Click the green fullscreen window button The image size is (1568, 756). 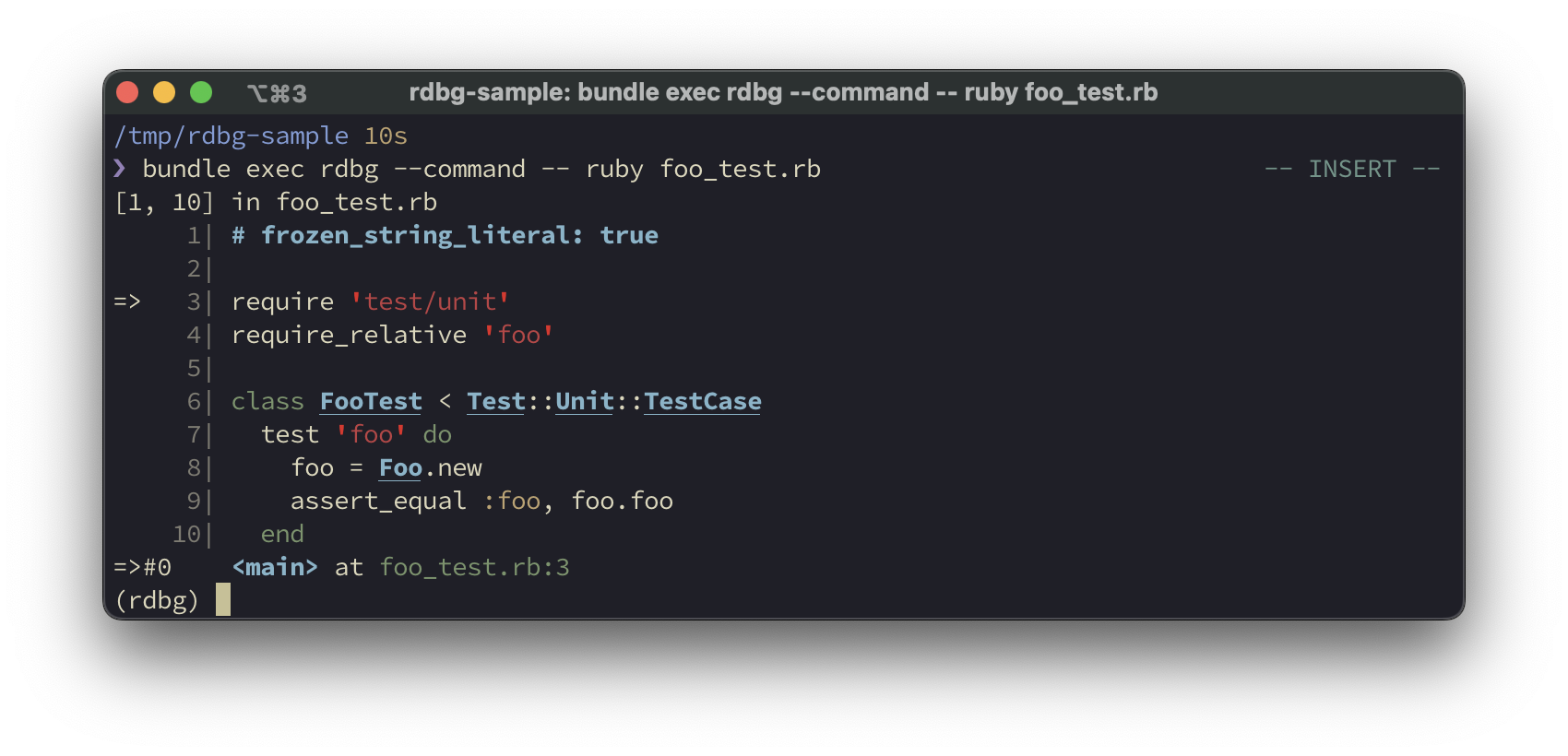(x=201, y=92)
